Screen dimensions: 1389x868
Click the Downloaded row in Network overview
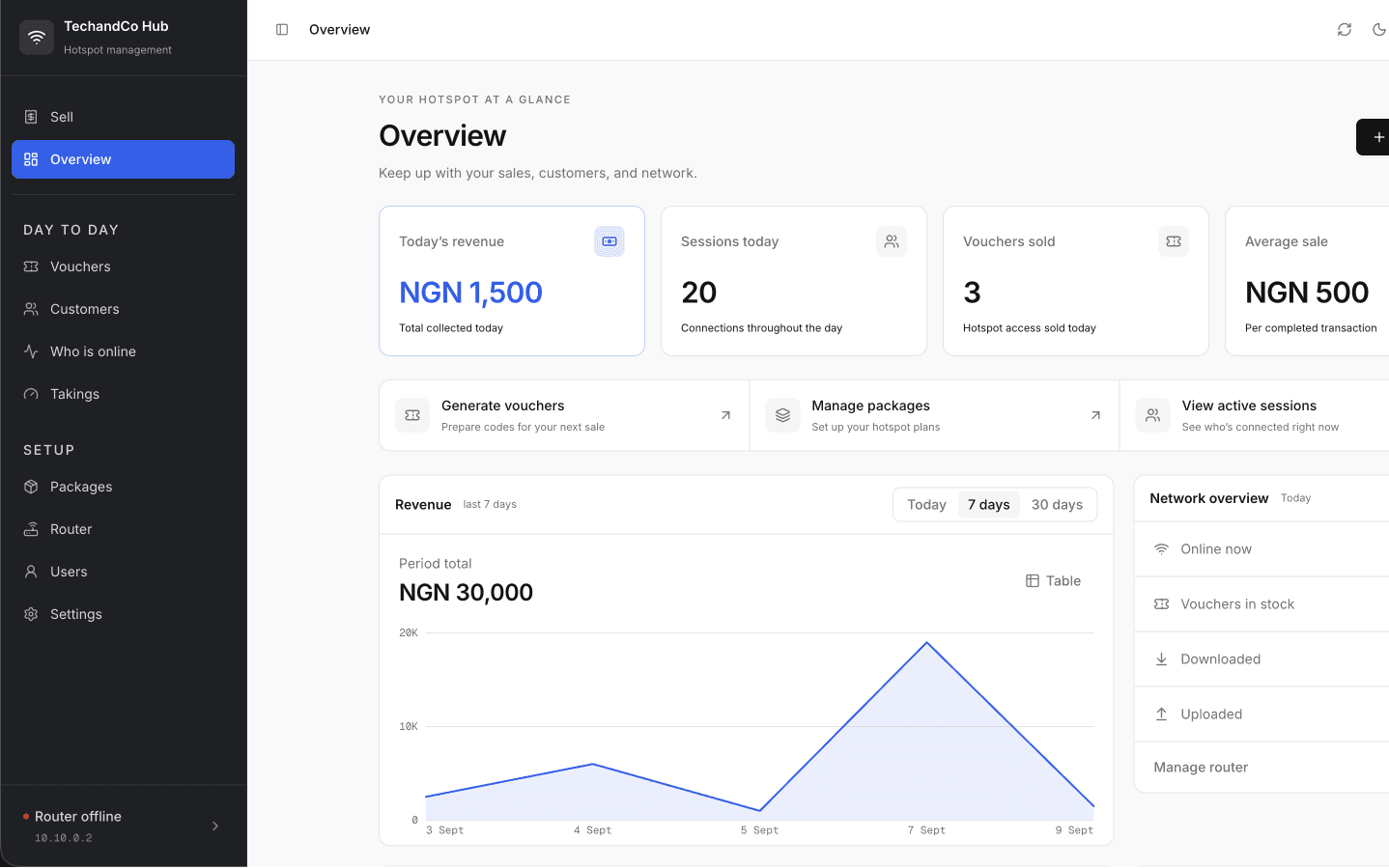click(1261, 659)
